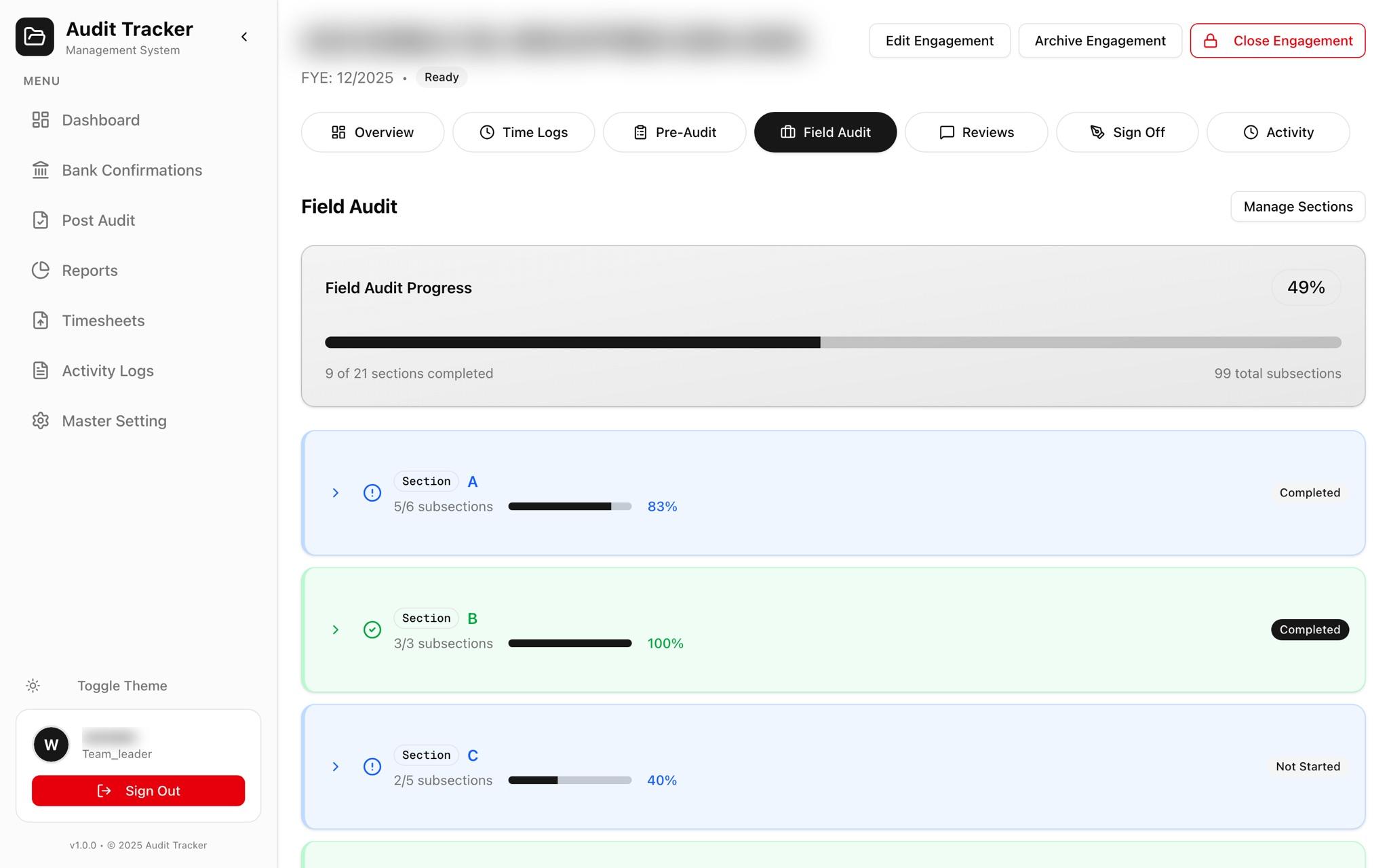The height and width of the screenshot is (868, 1389).
Task: Click Section A's 83% progress bar
Action: click(x=570, y=507)
